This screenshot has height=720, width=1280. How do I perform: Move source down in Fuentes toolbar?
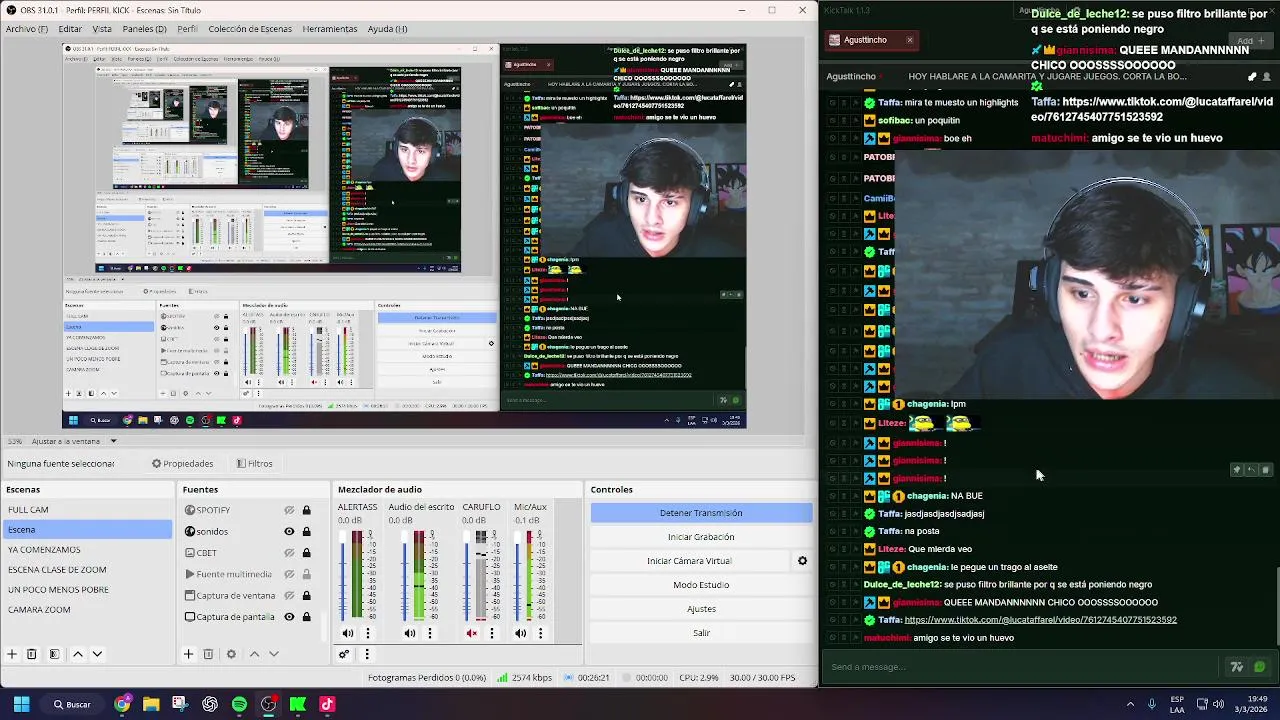point(274,654)
